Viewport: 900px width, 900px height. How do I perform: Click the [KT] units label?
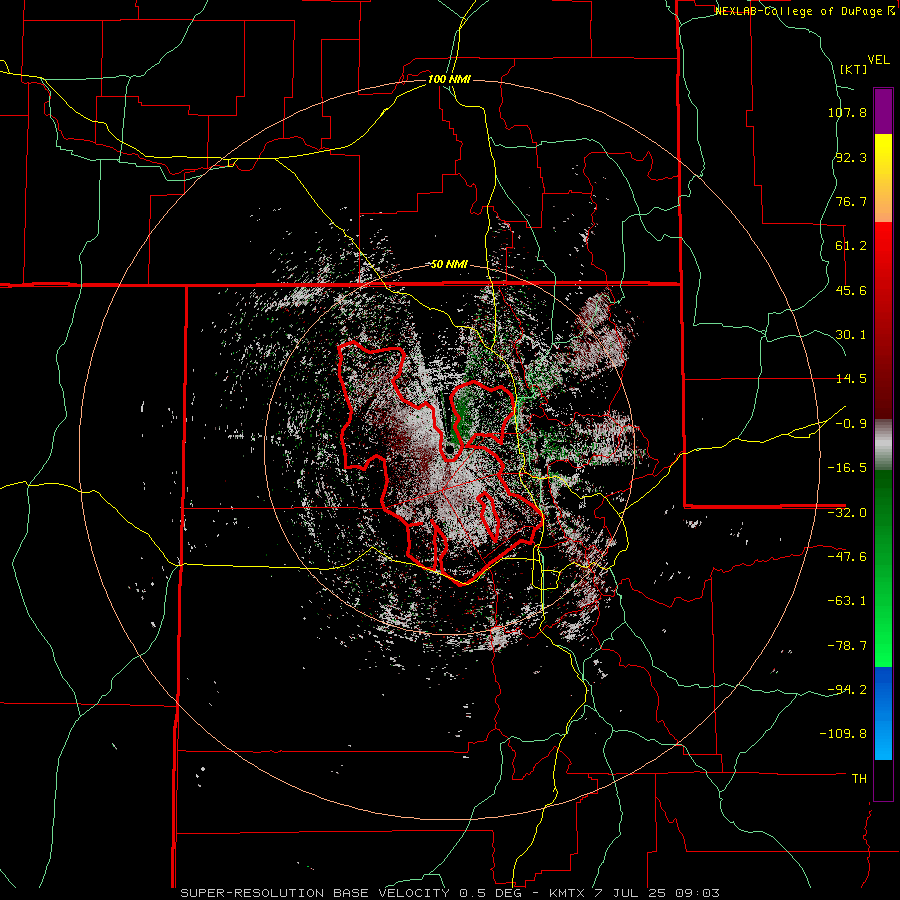point(854,69)
